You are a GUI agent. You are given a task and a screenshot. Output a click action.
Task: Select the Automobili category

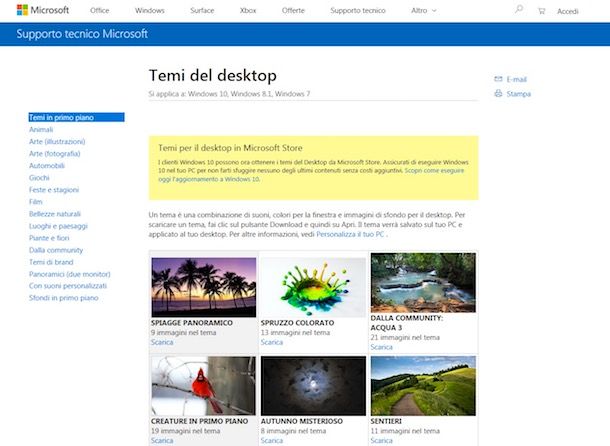pyautogui.click(x=47, y=166)
